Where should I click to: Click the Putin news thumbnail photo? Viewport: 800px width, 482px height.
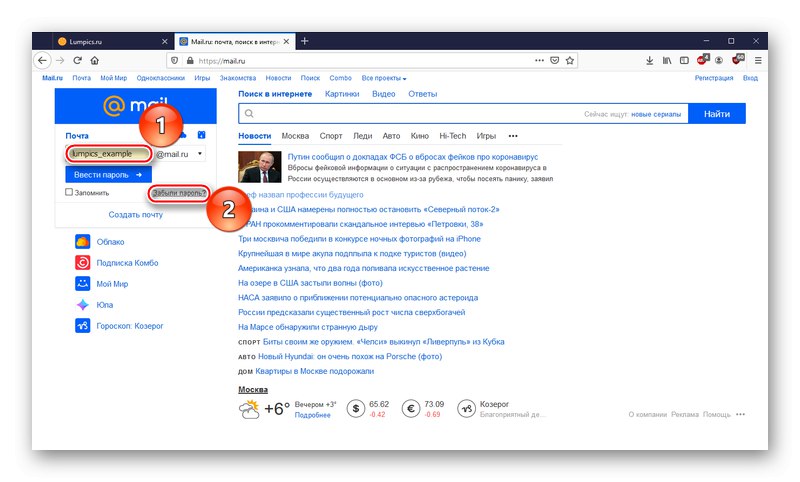(x=260, y=167)
